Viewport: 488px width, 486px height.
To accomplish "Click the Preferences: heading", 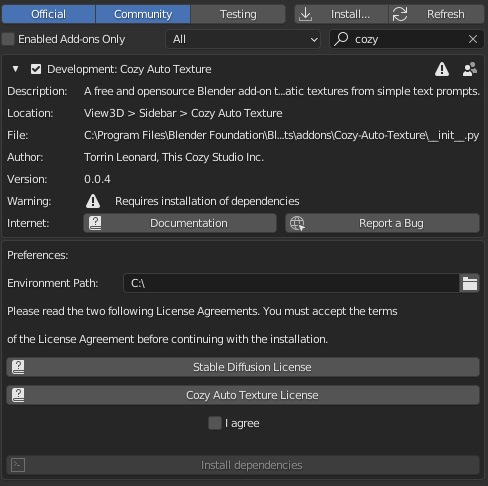I will click(x=38, y=255).
